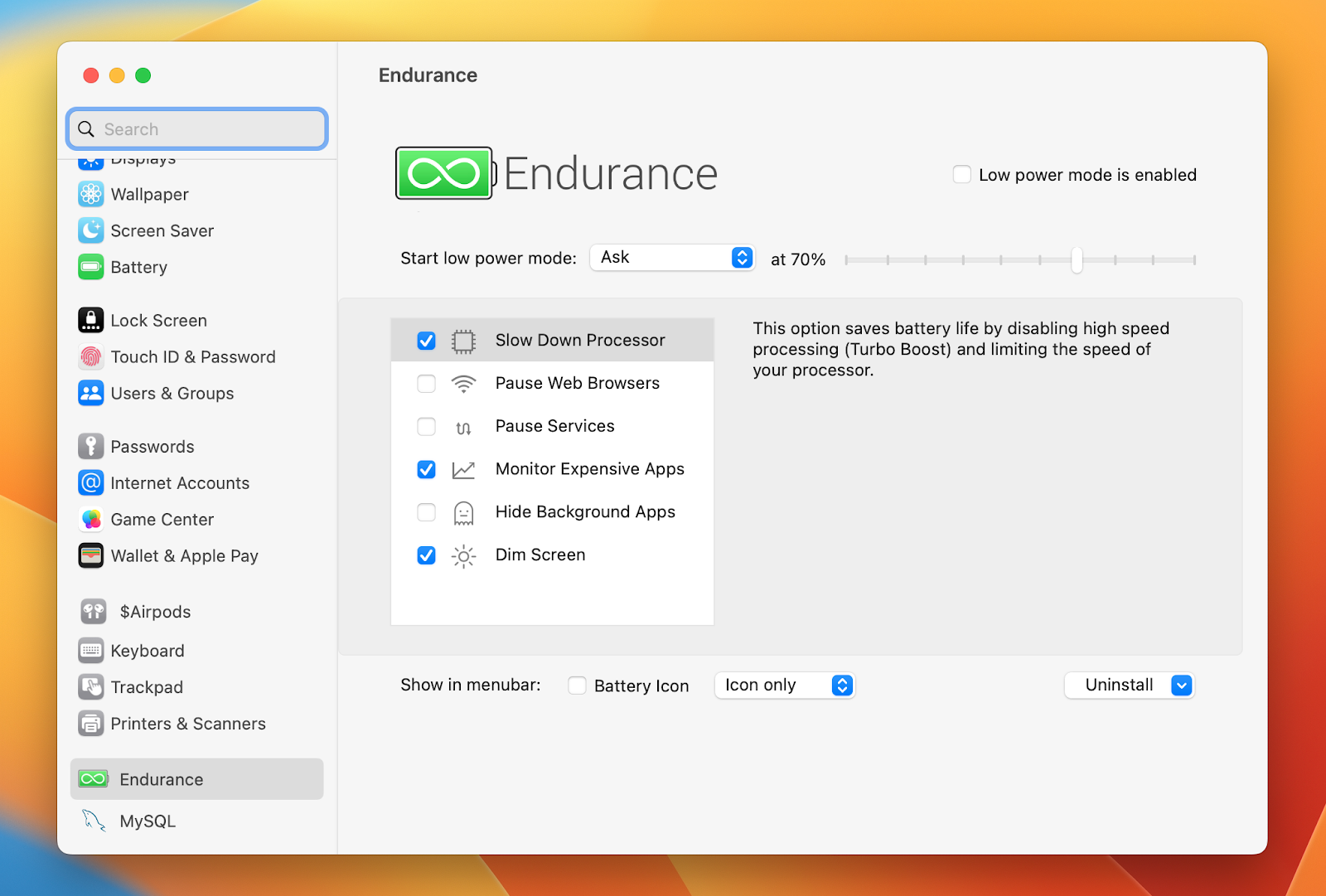Viewport: 1326px width, 896px height.
Task: Open the Uninstall dropdown arrow
Action: pos(1182,685)
